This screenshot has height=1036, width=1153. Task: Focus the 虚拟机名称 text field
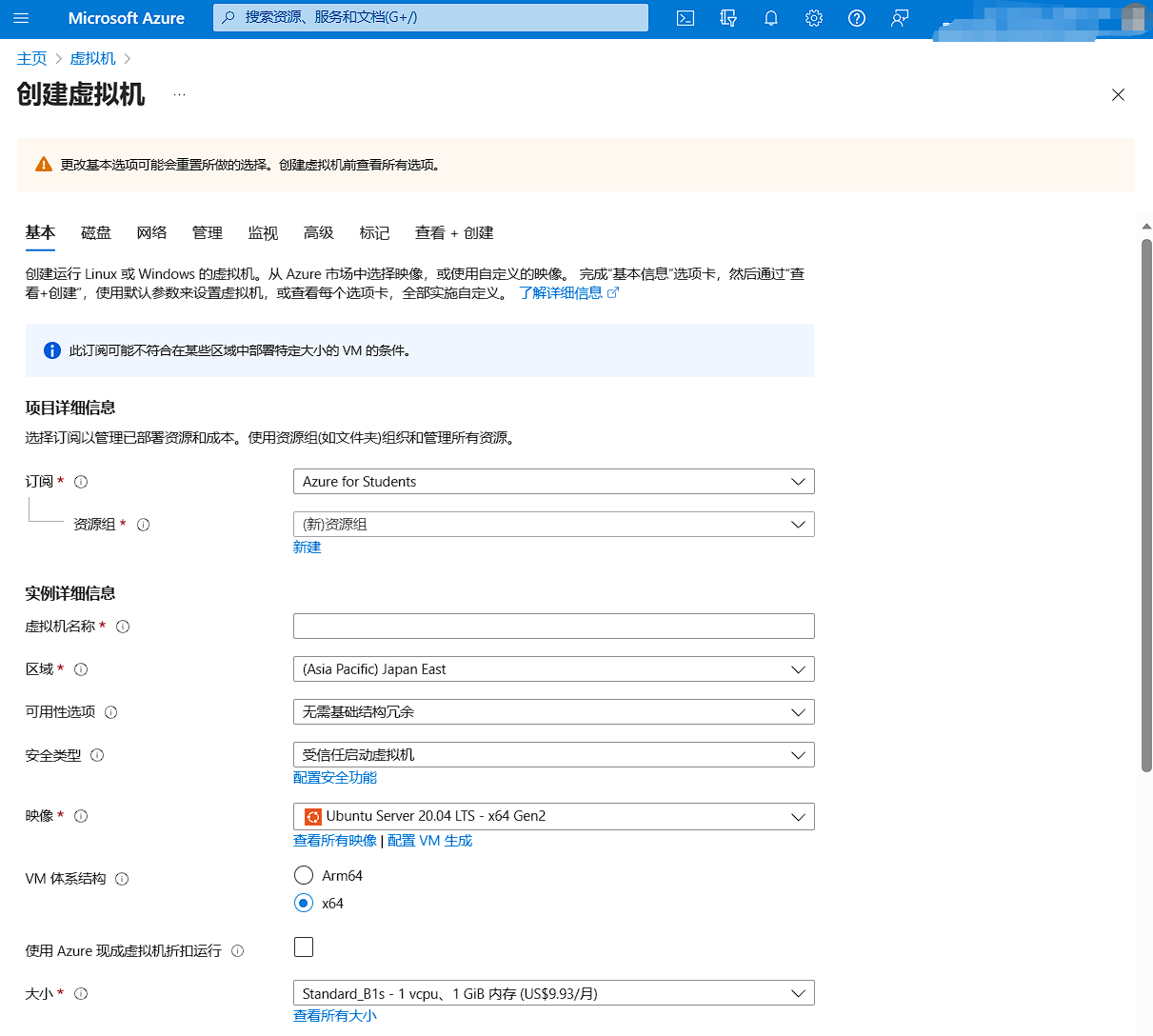coord(554,627)
